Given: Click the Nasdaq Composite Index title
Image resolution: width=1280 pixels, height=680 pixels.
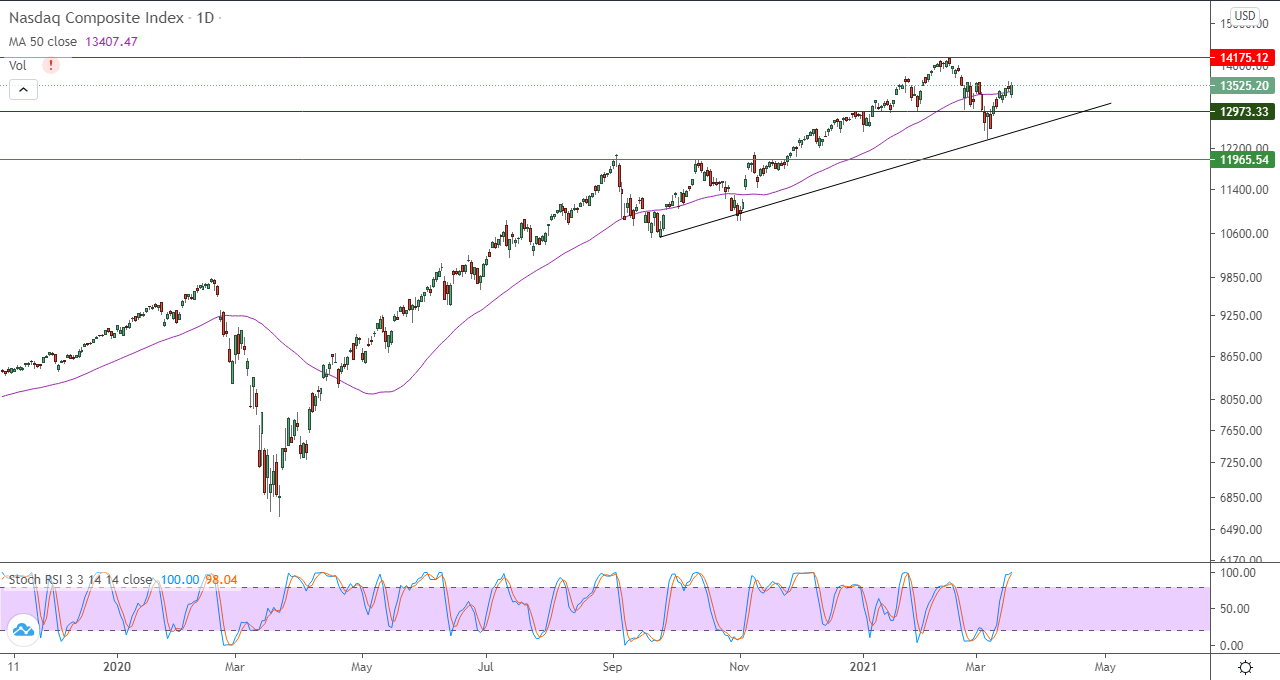Looking at the screenshot, I should pyautogui.click(x=97, y=18).
